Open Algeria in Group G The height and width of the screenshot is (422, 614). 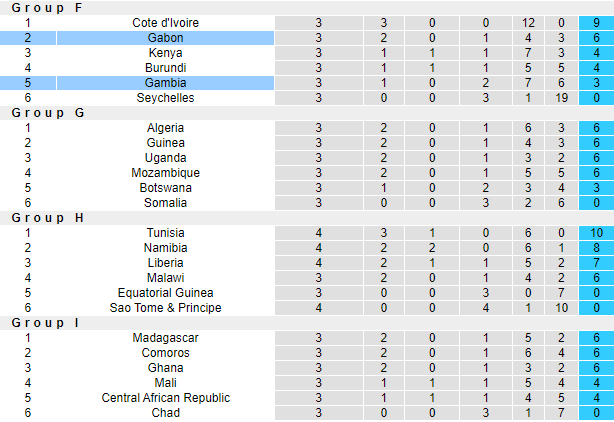pyautogui.click(x=165, y=128)
